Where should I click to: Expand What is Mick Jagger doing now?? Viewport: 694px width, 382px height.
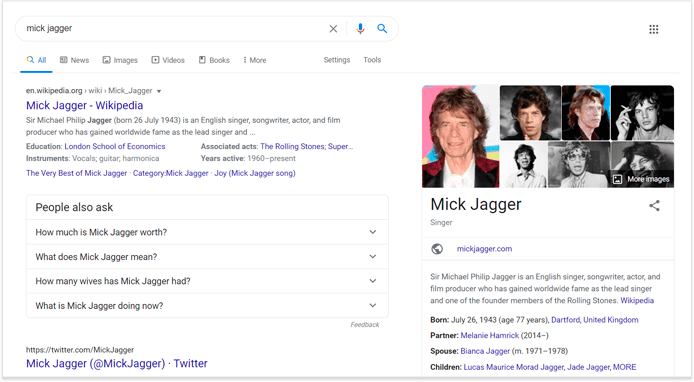click(x=207, y=305)
